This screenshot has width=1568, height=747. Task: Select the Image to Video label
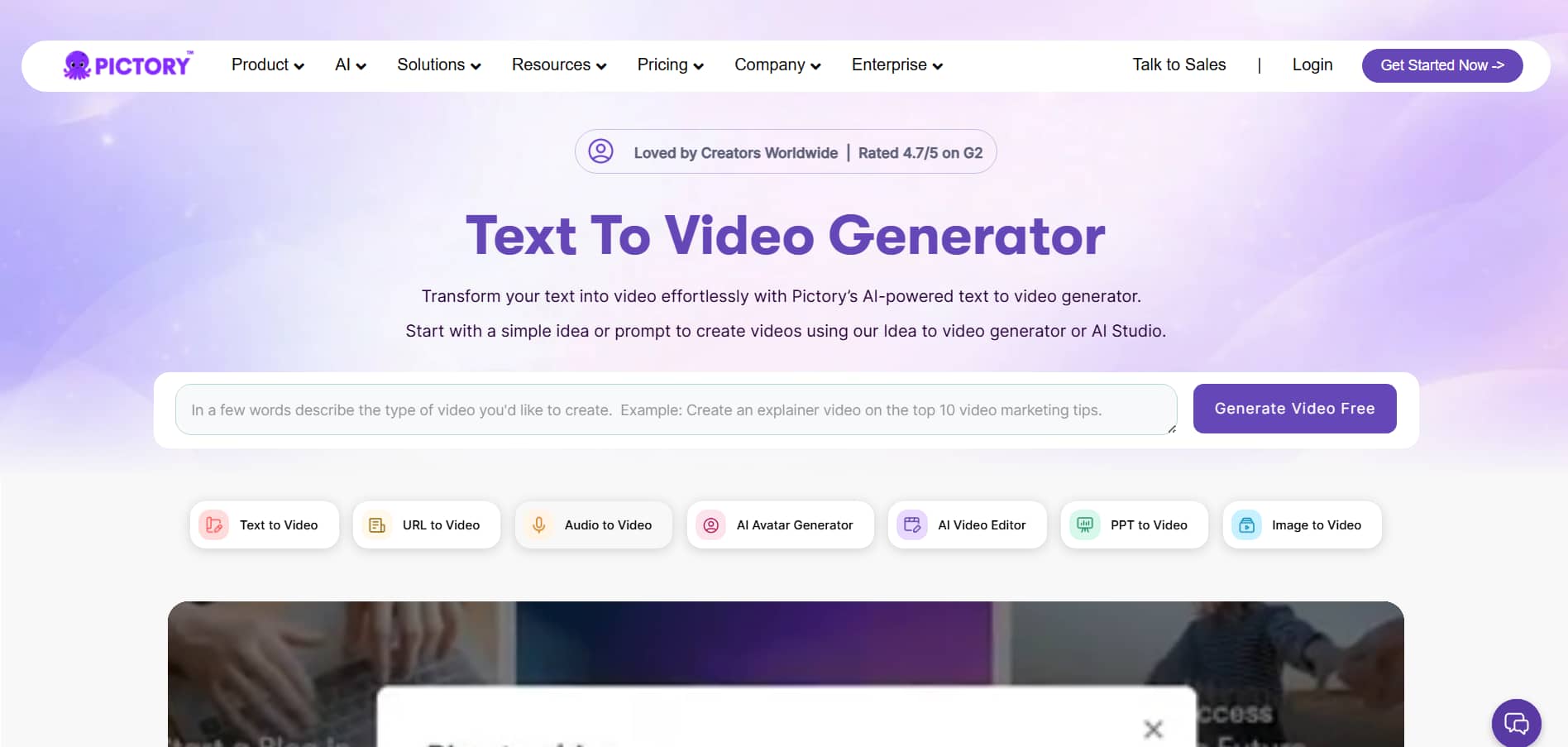click(1317, 525)
